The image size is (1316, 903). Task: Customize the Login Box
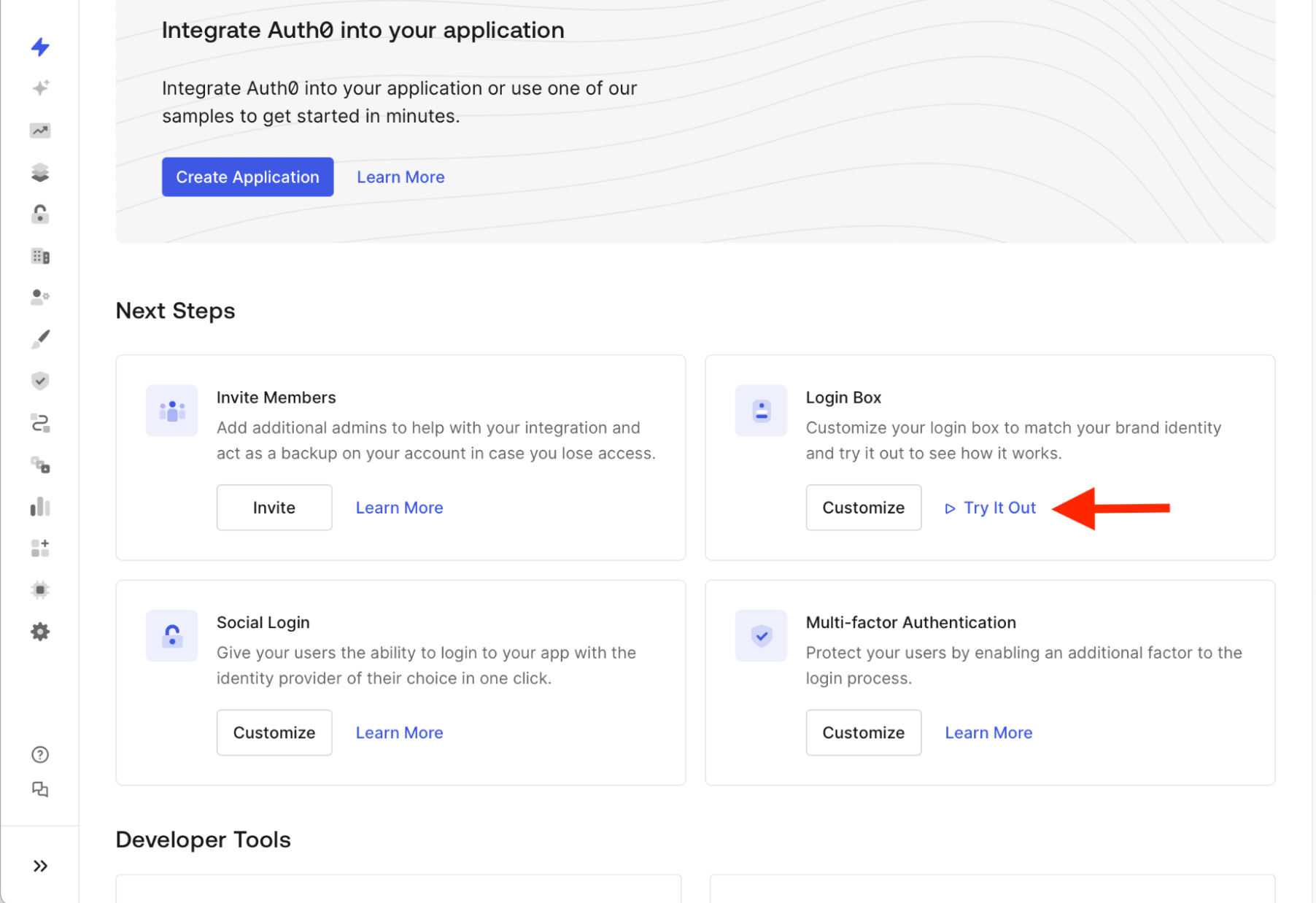(863, 508)
